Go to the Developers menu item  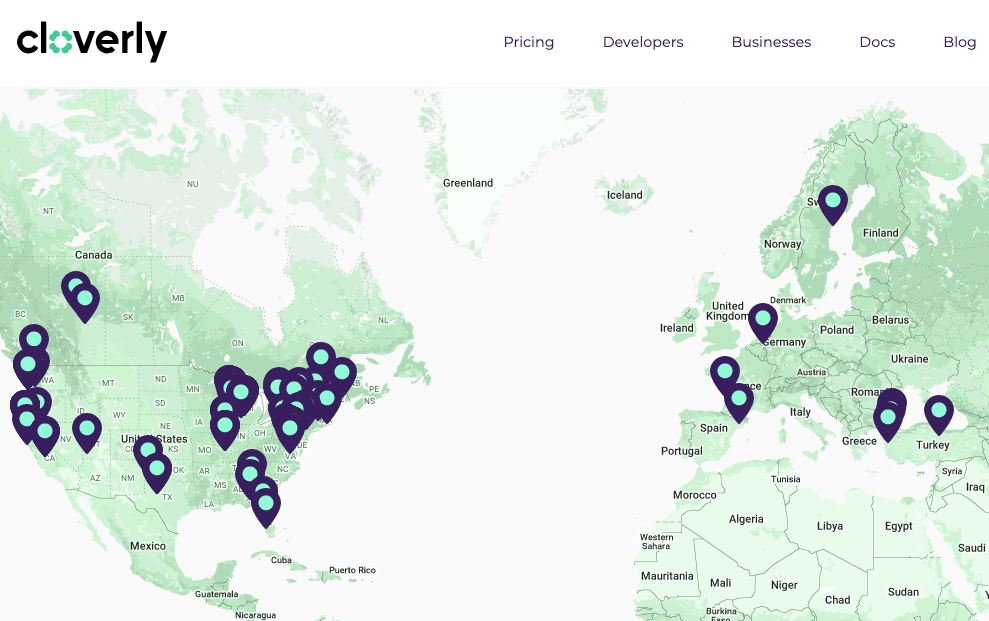coord(643,42)
